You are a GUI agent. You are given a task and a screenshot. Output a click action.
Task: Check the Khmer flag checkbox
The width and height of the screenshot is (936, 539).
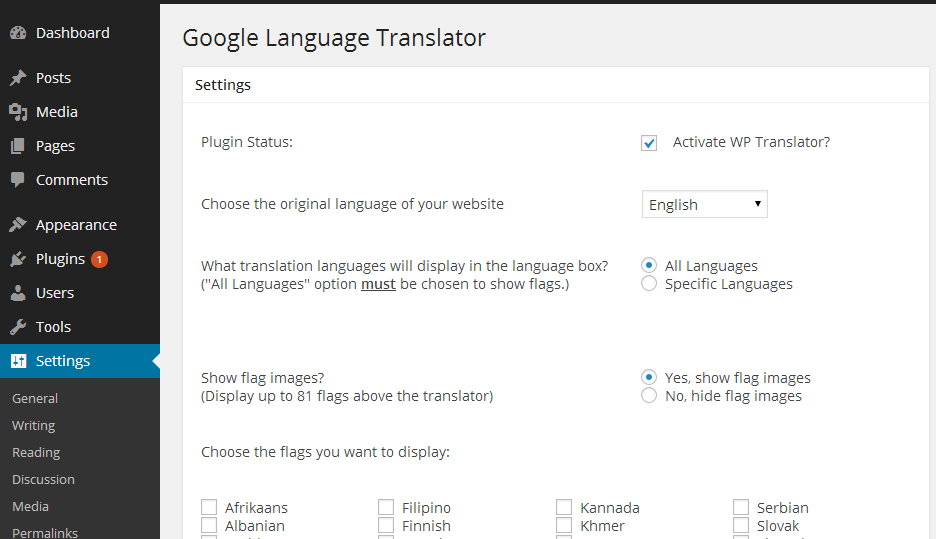point(564,525)
